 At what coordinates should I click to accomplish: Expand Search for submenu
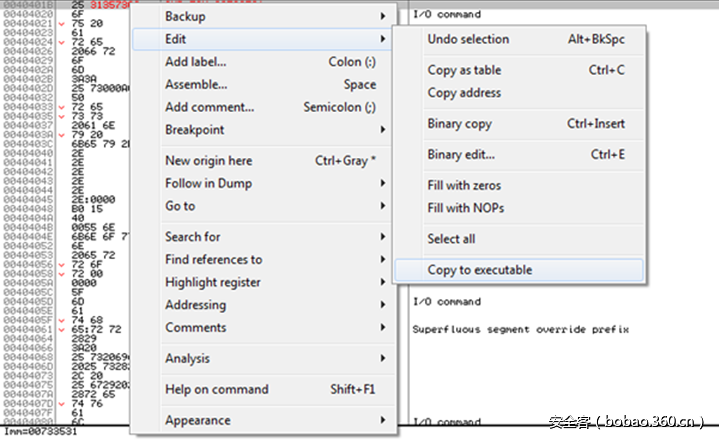click(192, 237)
